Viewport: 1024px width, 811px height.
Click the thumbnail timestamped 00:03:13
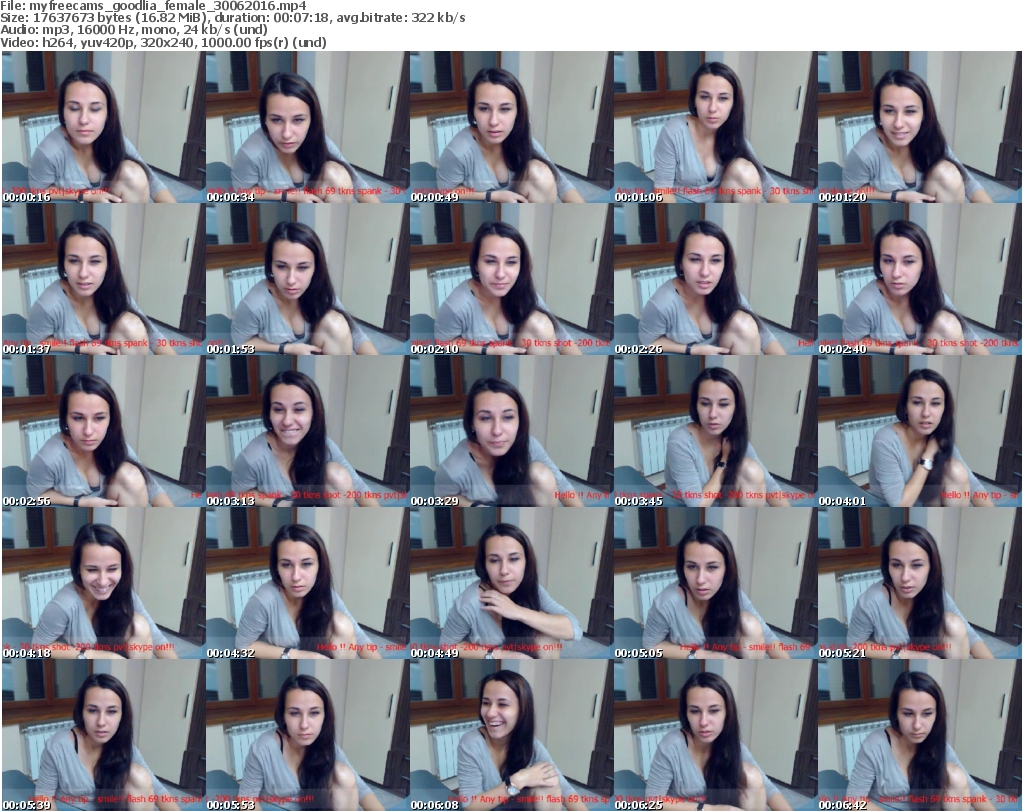308,432
